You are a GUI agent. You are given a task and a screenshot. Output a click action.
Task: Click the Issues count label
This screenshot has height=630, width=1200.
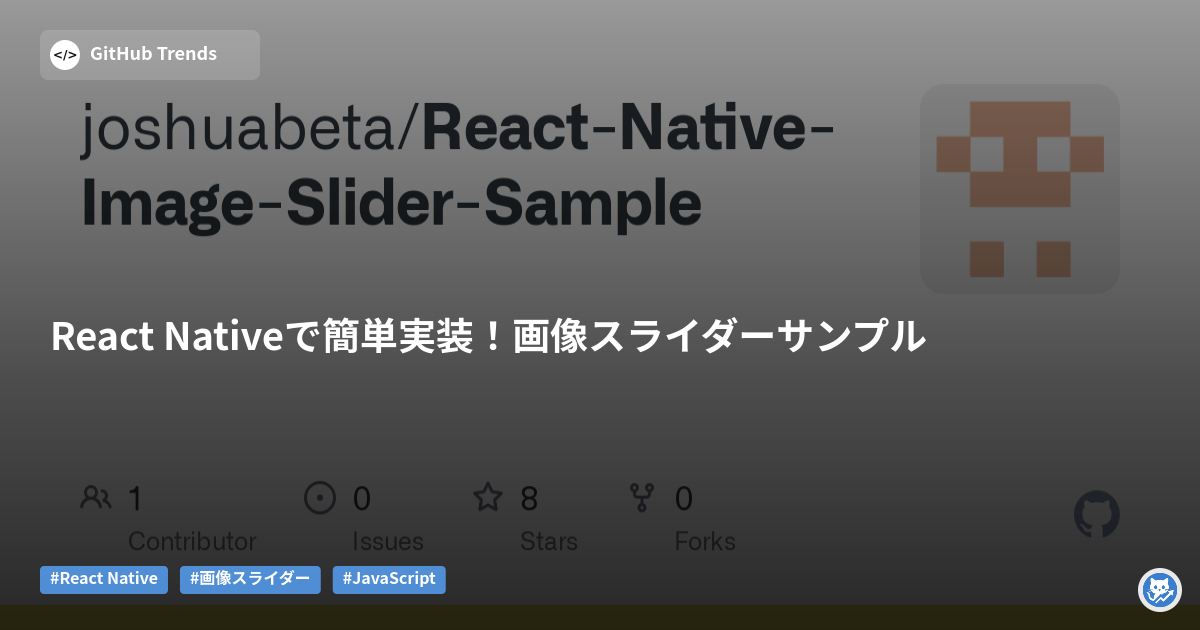click(x=388, y=541)
